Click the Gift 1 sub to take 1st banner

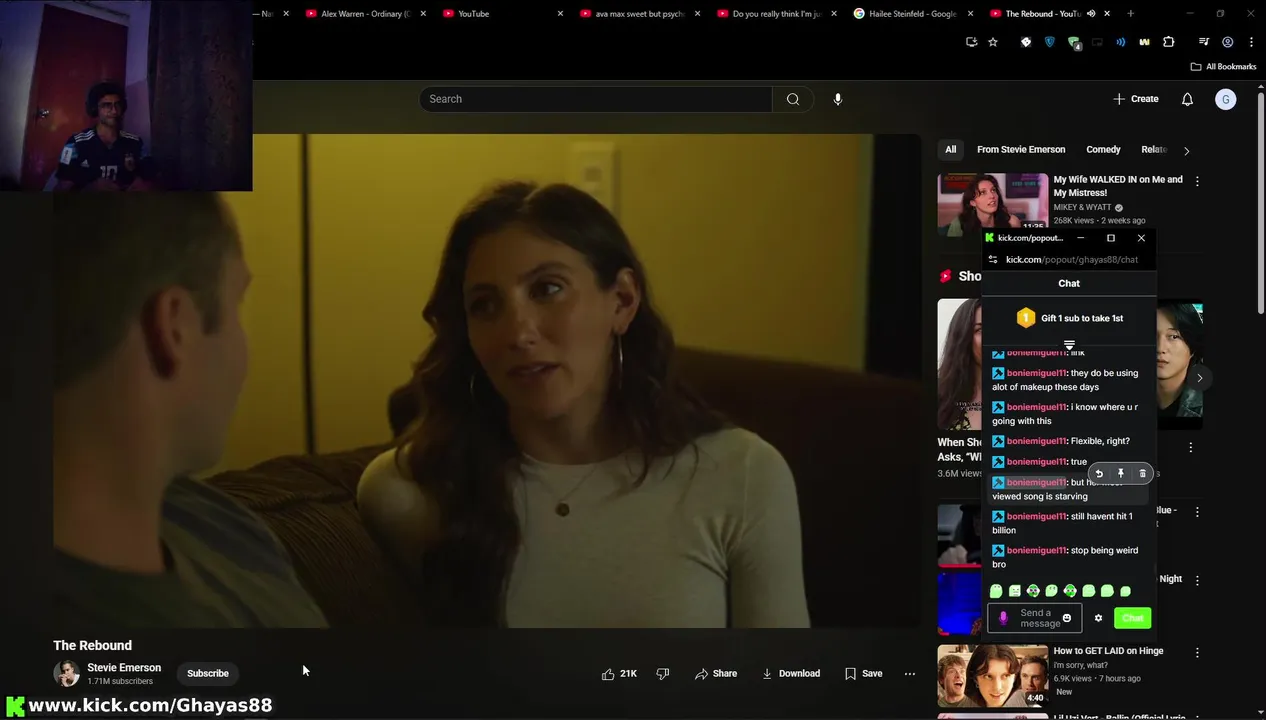[x=1069, y=318]
